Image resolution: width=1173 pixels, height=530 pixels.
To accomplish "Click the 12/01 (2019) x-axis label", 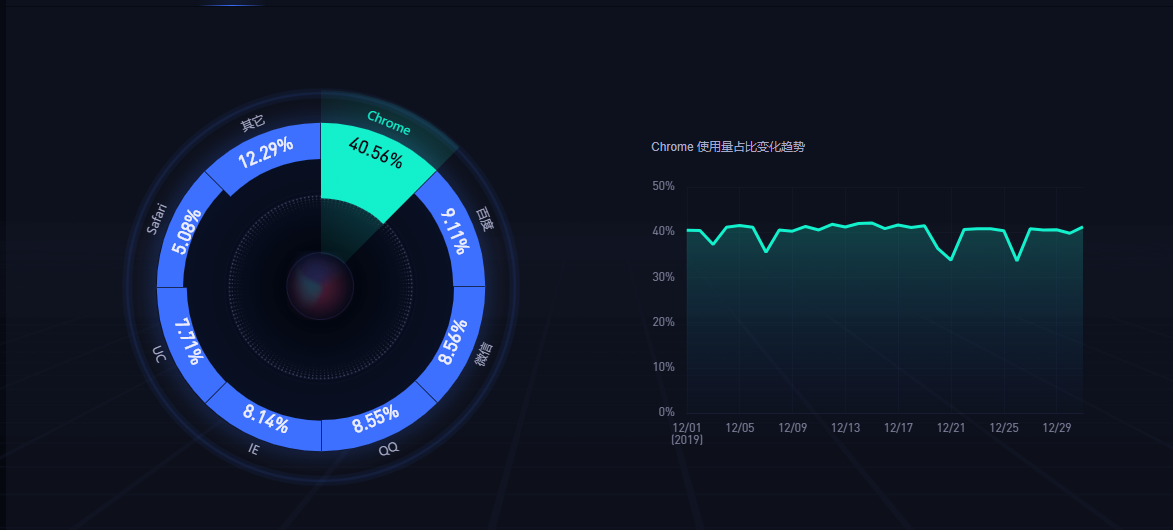I will [x=687, y=434].
